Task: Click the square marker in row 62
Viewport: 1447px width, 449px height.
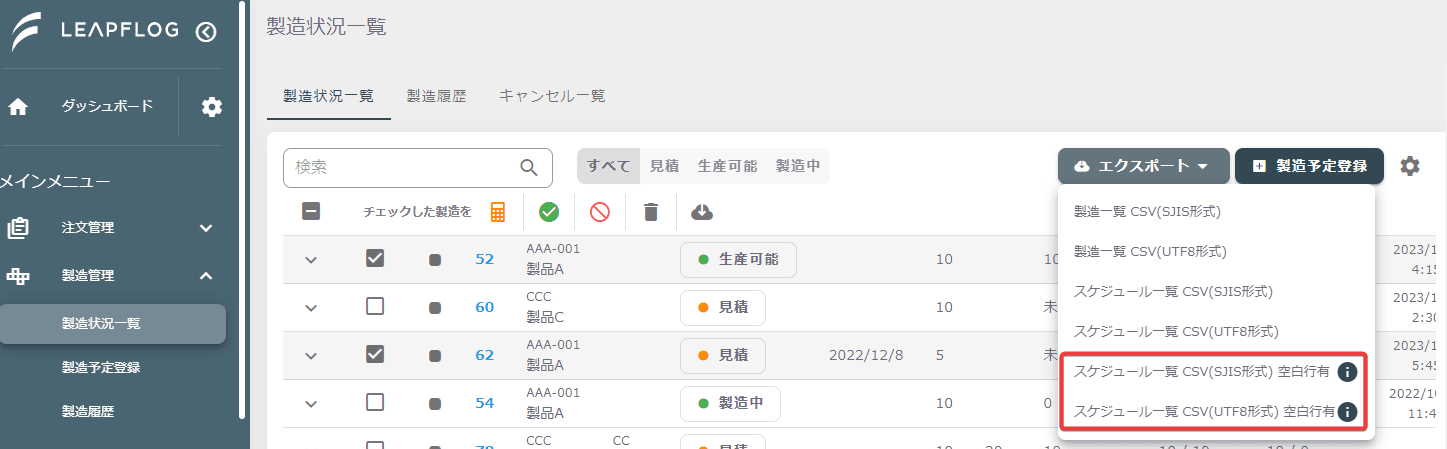Action: 435,355
